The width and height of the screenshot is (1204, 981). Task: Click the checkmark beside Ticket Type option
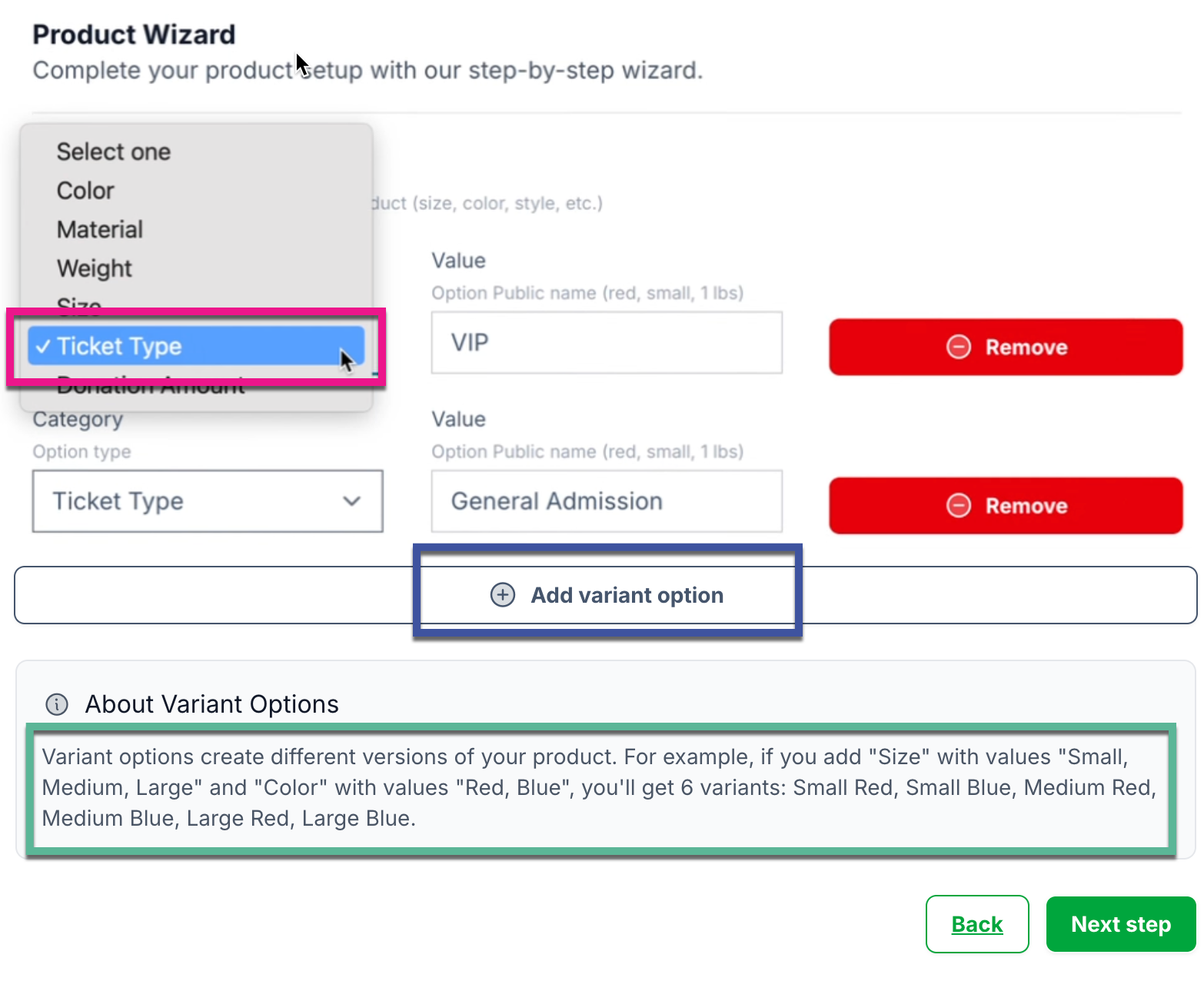[x=43, y=347]
